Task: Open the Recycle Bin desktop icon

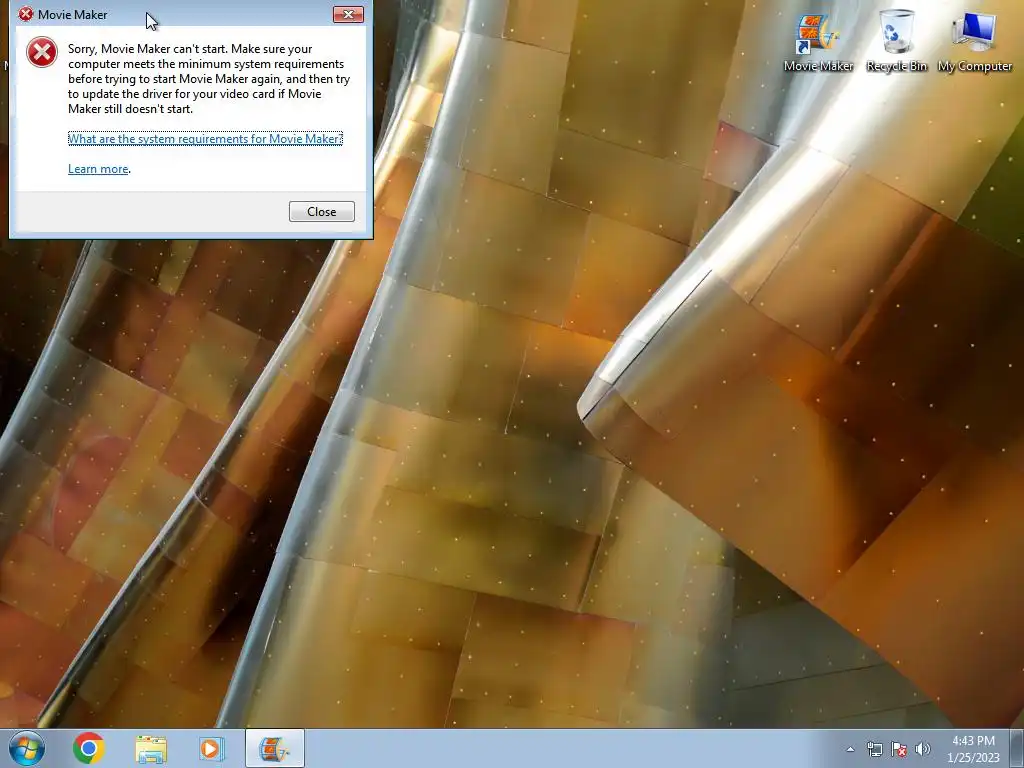Action: click(x=897, y=42)
